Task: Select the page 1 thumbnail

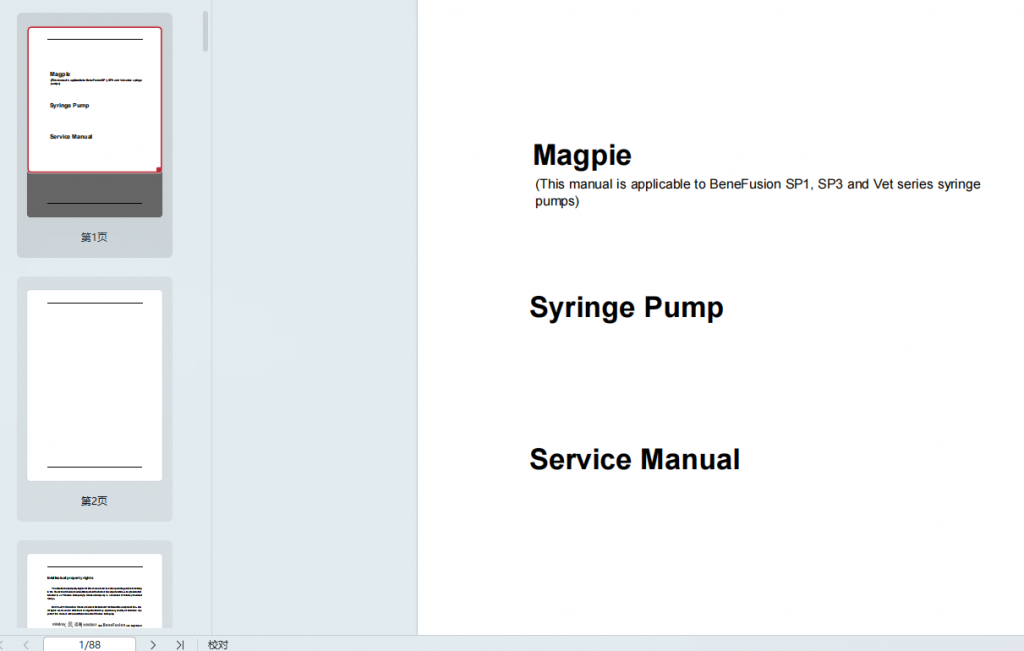Action: [x=95, y=121]
